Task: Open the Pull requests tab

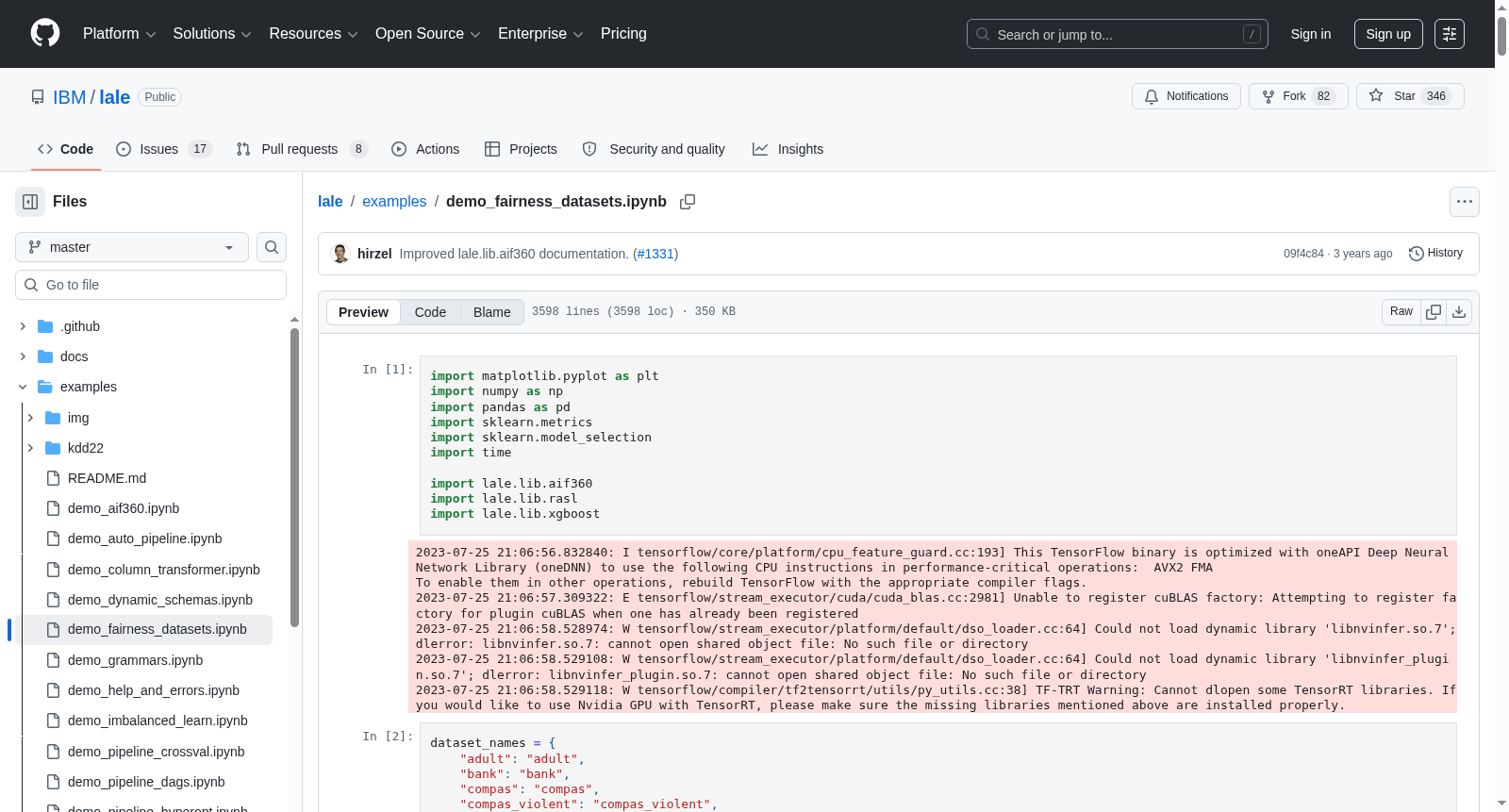Action: (301, 149)
